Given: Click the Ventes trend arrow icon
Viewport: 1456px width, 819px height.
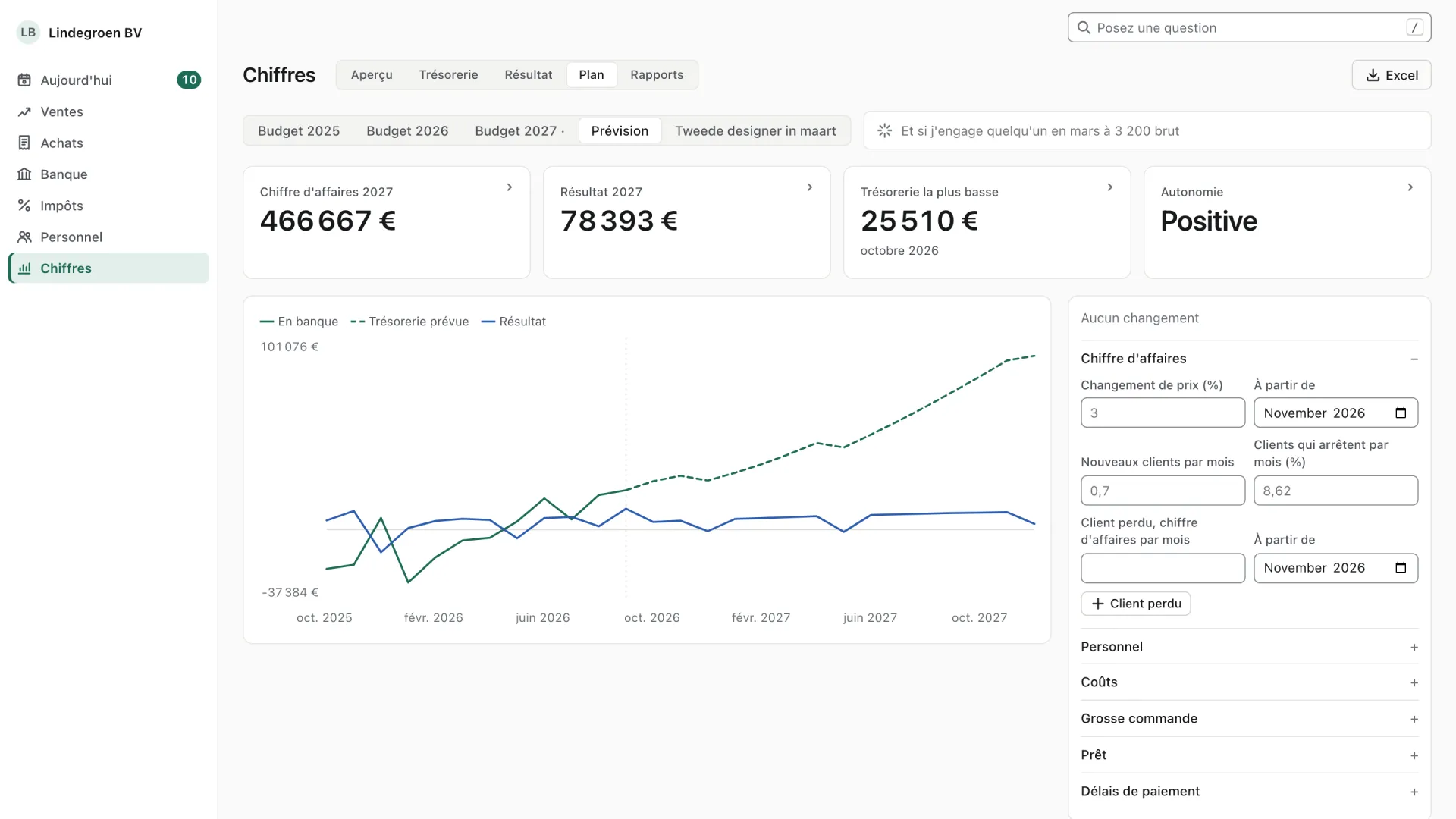Looking at the screenshot, I should tap(24, 111).
